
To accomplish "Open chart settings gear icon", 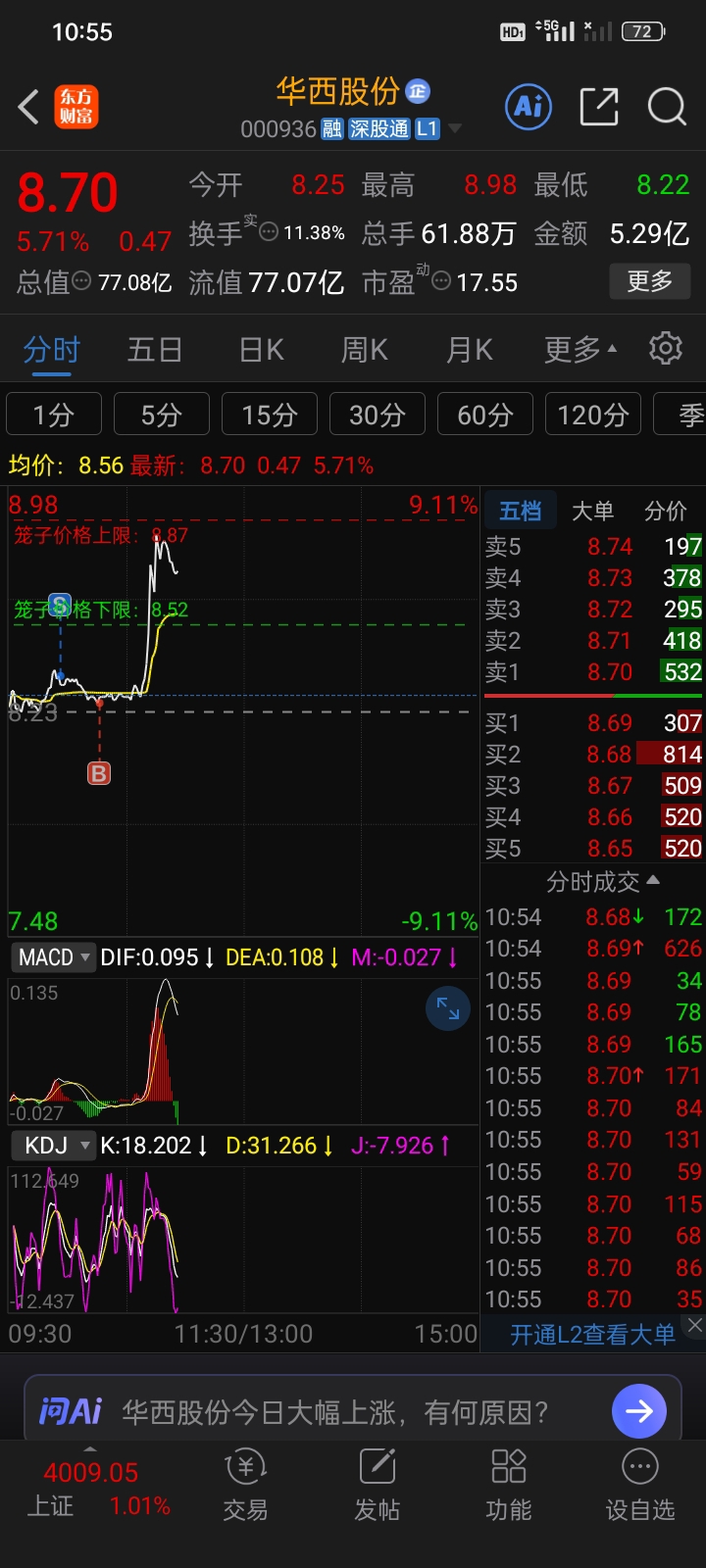I will pos(666,348).
